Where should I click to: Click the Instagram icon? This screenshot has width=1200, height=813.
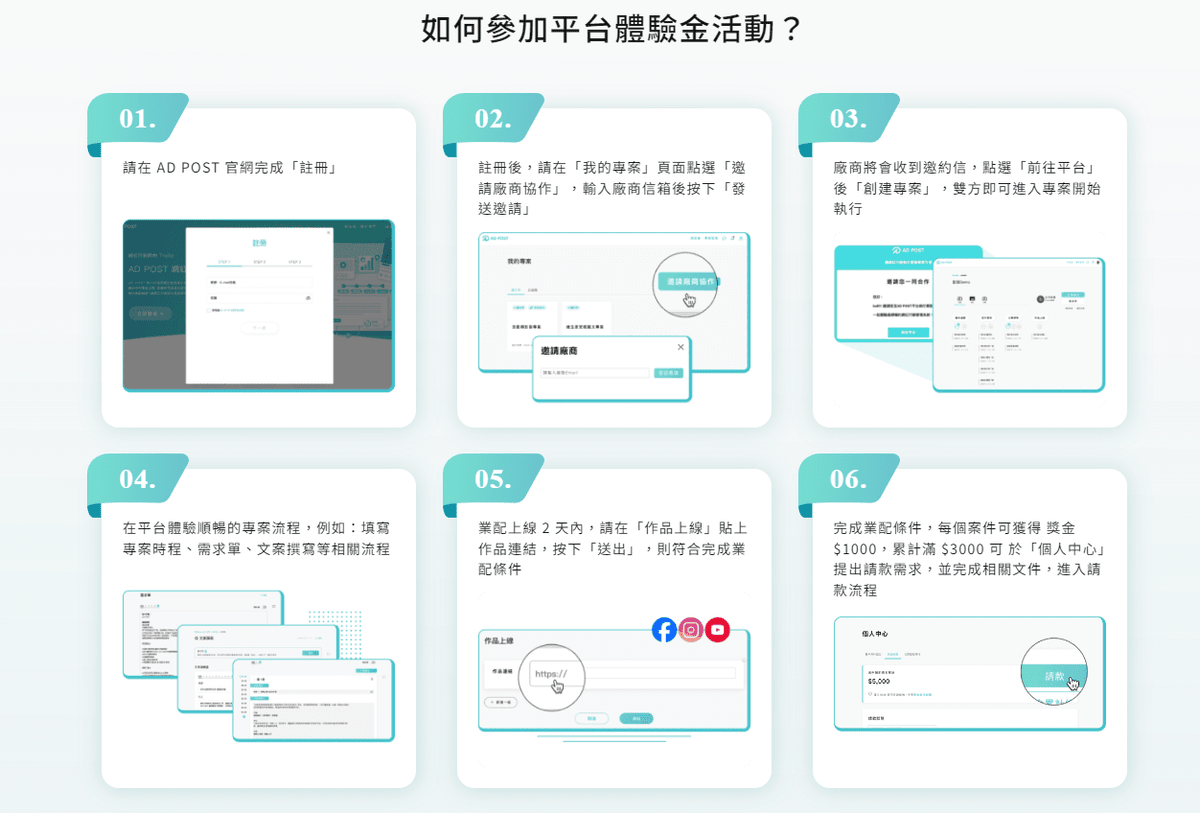click(691, 629)
